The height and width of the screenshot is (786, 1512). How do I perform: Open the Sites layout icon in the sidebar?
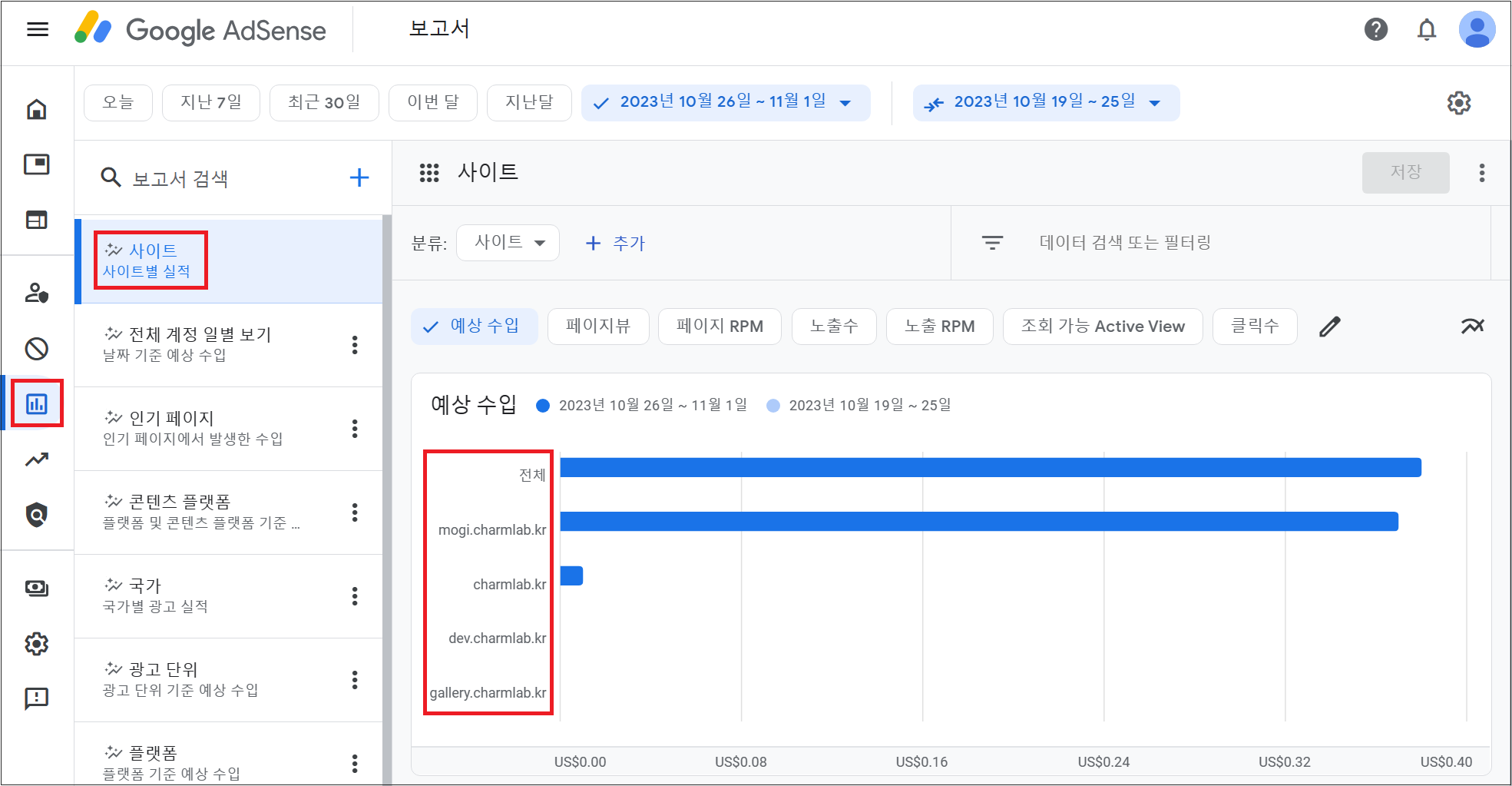pos(37,220)
